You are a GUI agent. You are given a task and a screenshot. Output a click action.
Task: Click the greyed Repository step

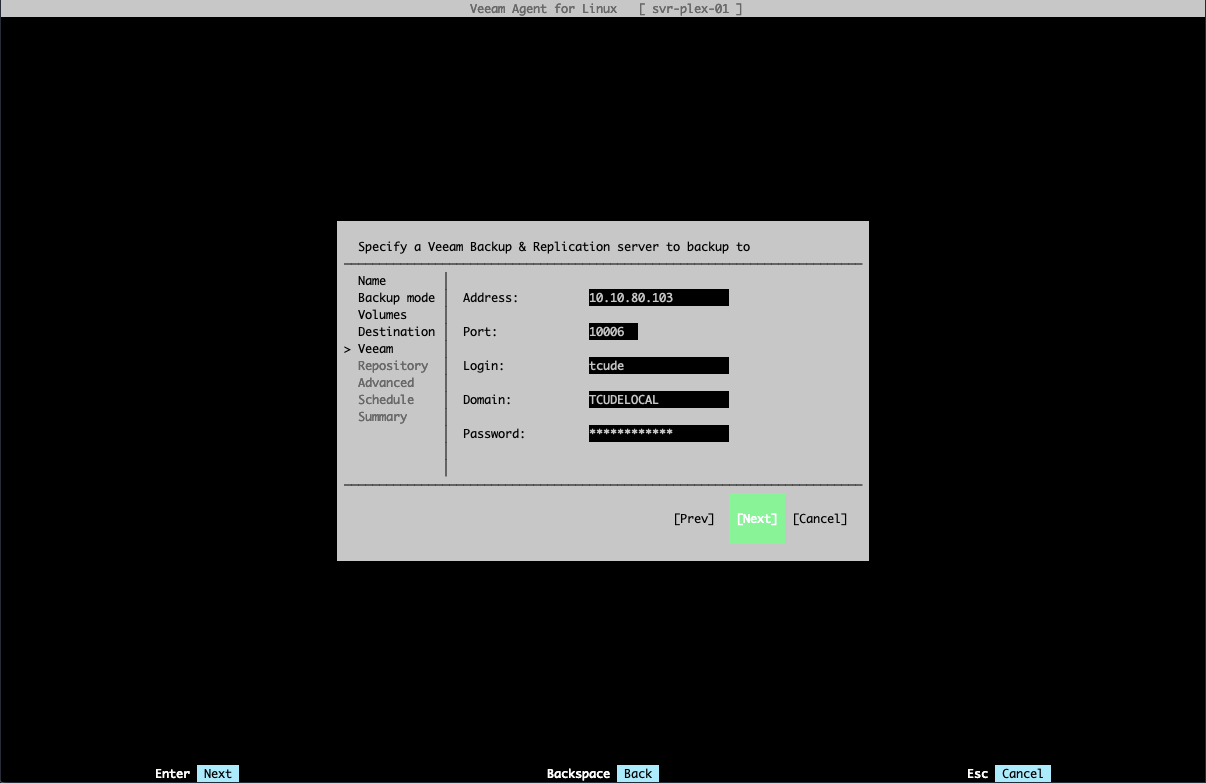coord(393,366)
